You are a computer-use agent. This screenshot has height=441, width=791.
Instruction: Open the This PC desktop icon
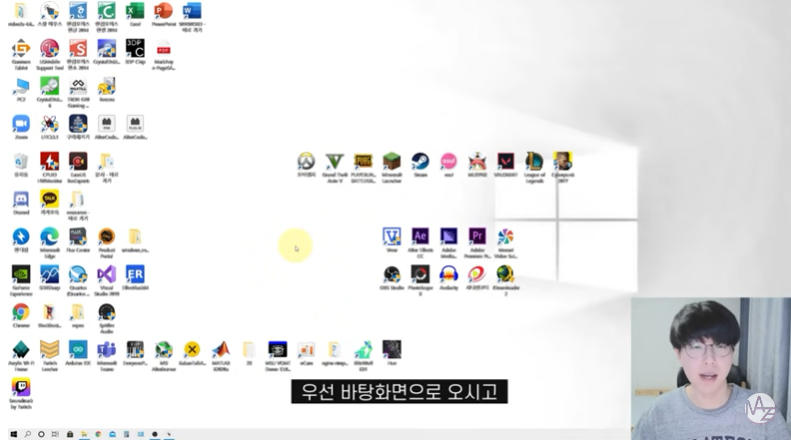[x=21, y=89]
